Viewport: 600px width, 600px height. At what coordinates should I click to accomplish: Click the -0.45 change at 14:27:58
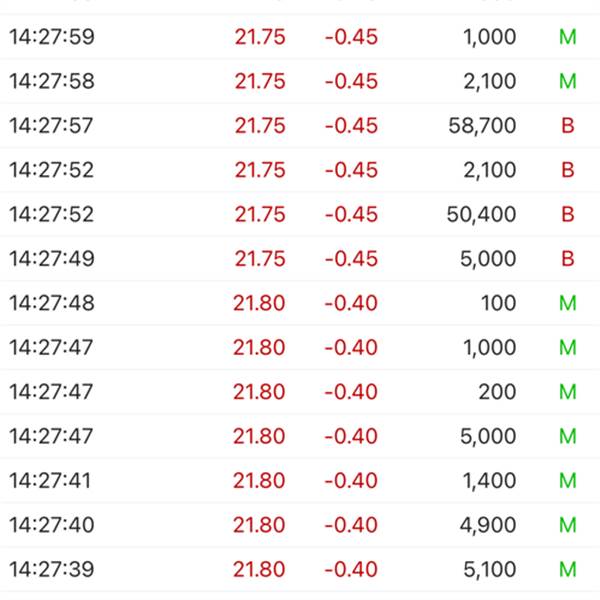351,81
